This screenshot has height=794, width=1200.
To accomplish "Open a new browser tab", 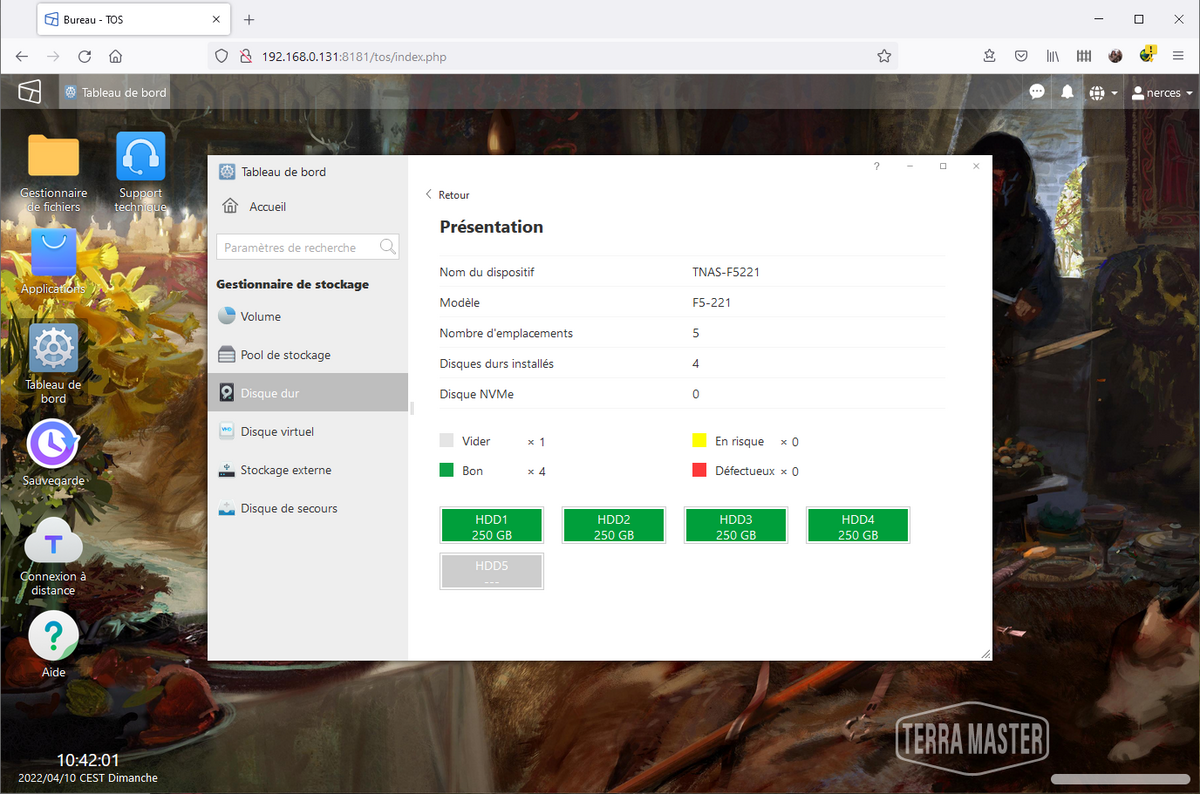I will point(249,19).
